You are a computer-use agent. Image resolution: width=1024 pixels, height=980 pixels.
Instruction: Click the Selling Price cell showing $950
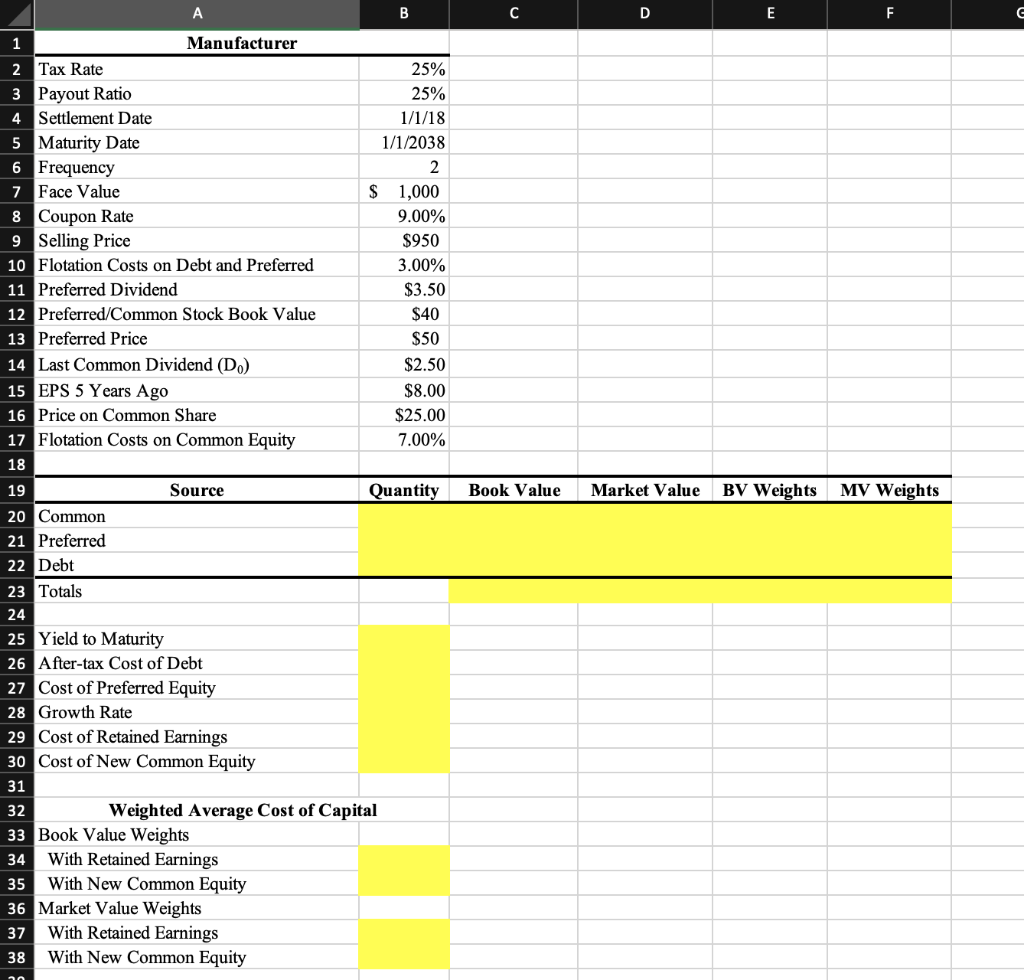tap(403, 240)
